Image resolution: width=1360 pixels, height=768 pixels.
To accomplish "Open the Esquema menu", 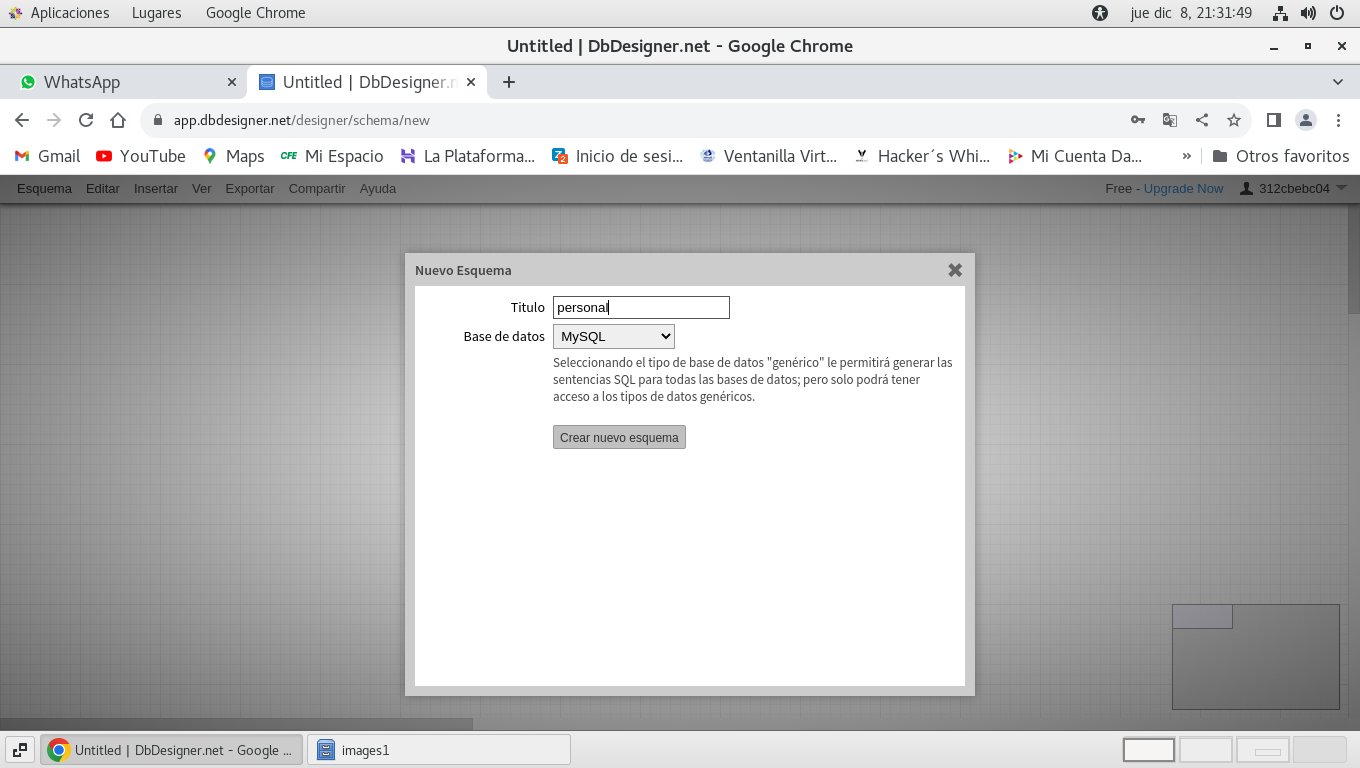I will click(44, 188).
